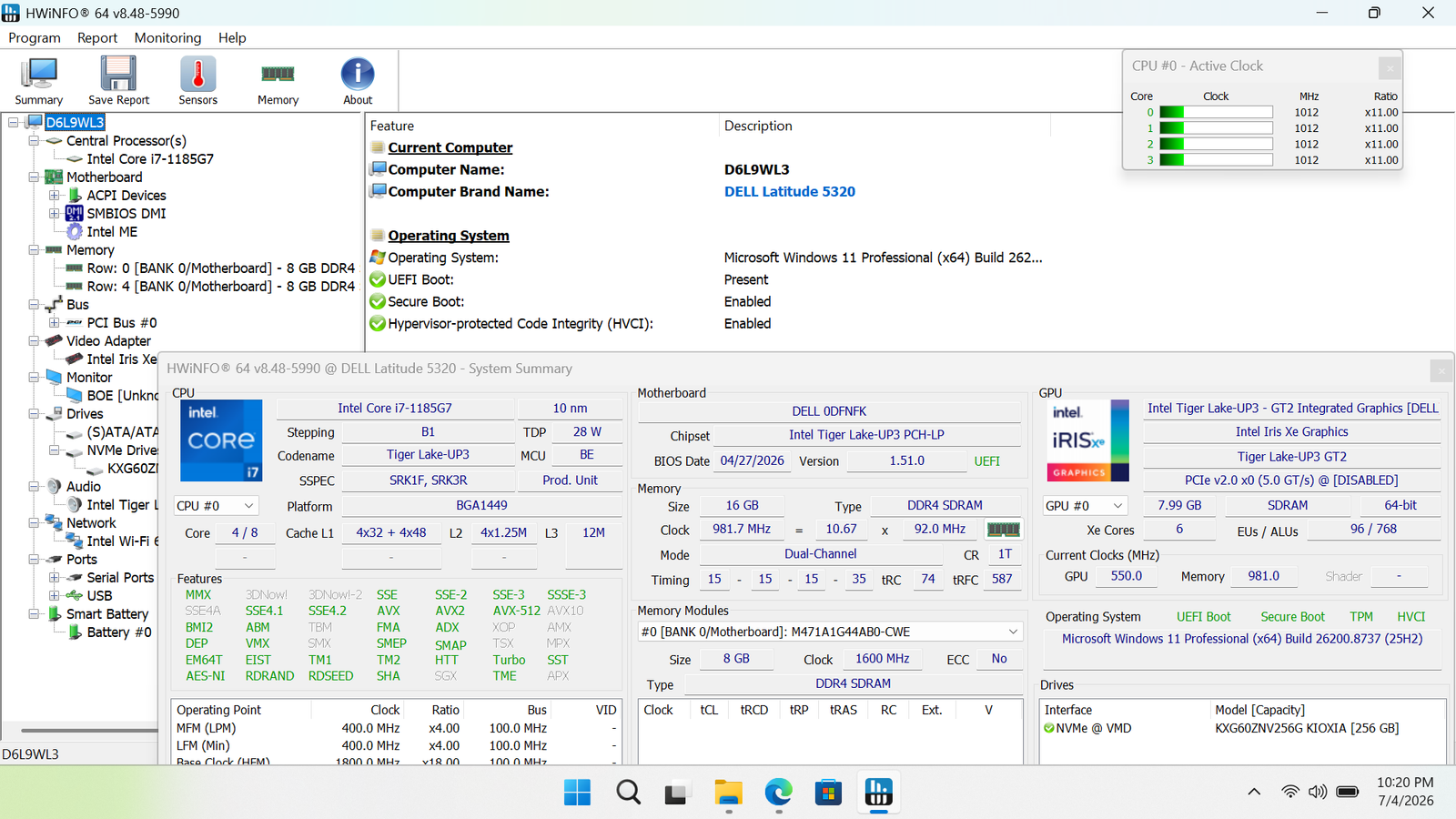
Task: Select the USB tree entry
Action: point(99,596)
